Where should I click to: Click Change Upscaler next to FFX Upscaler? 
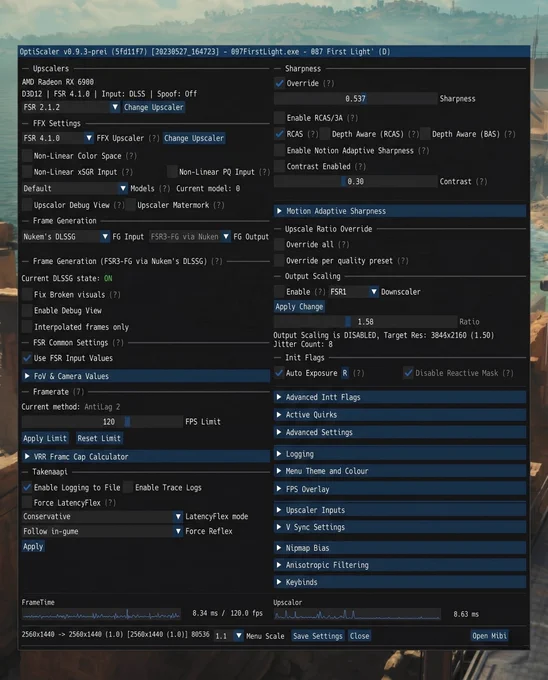(x=194, y=138)
